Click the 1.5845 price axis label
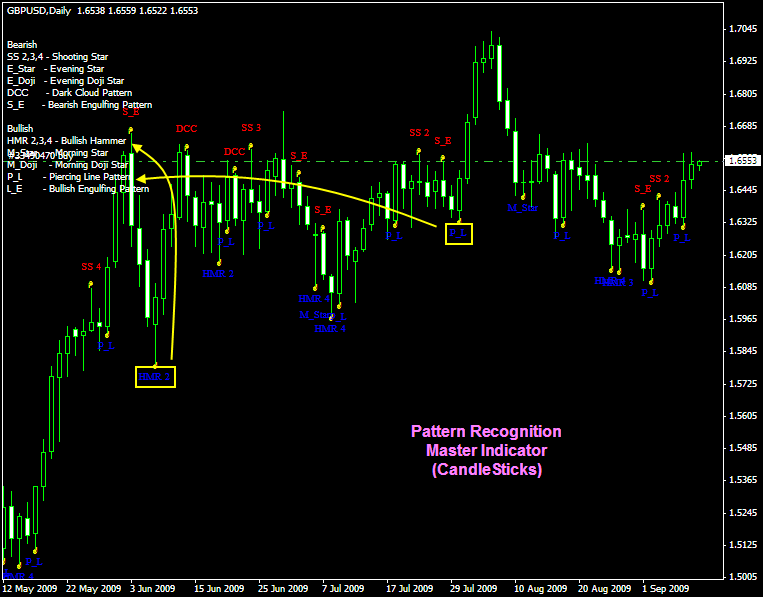 (742, 351)
